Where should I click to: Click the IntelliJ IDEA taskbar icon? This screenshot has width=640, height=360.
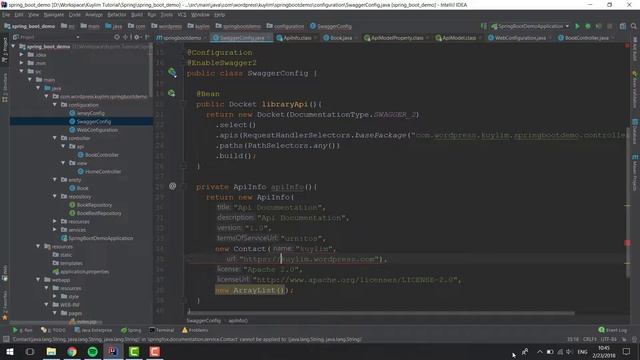[x=113, y=351]
